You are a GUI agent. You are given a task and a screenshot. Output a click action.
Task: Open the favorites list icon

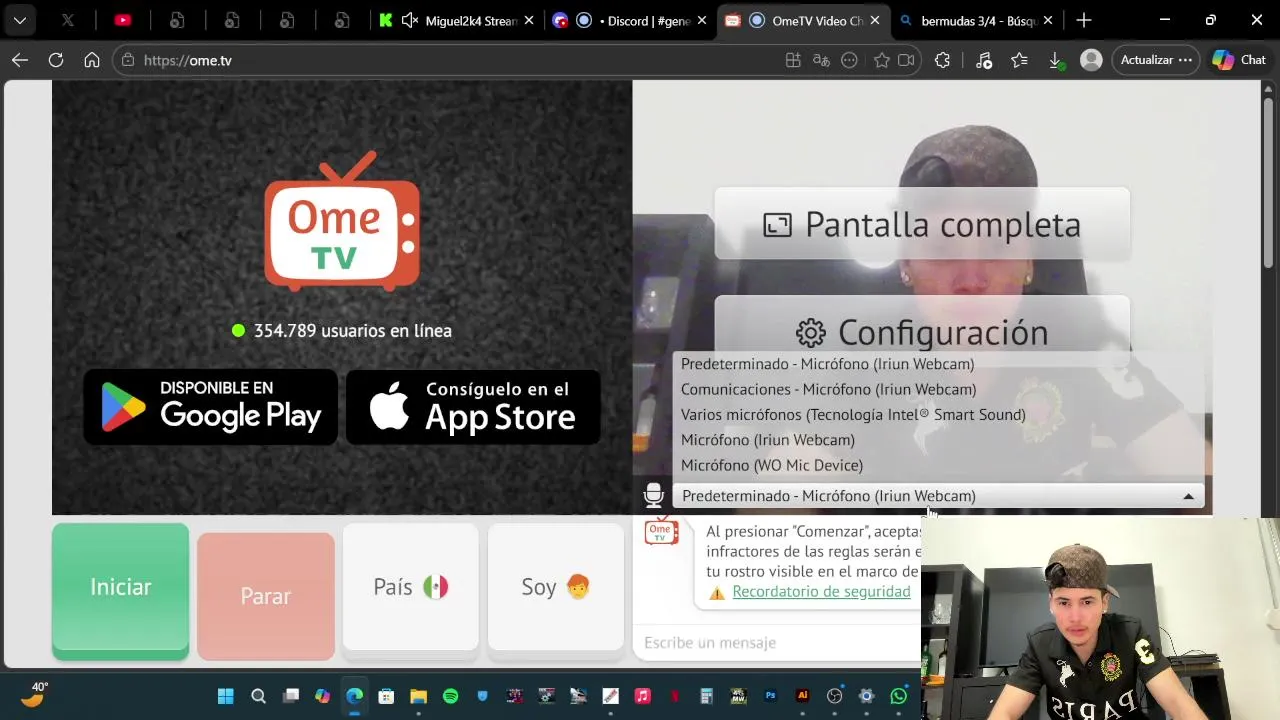pyautogui.click(x=1019, y=60)
